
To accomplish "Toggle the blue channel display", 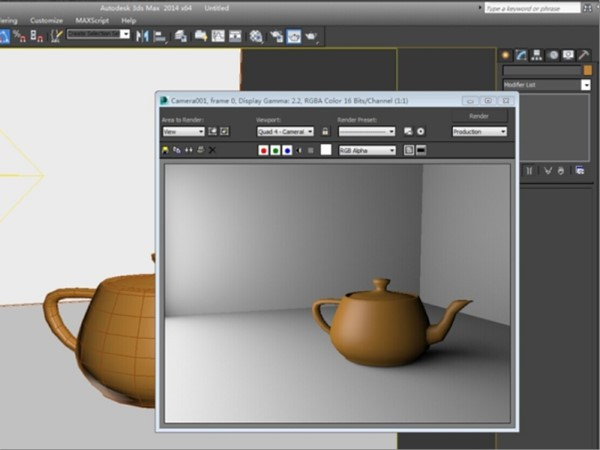I will (x=287, y=150).
